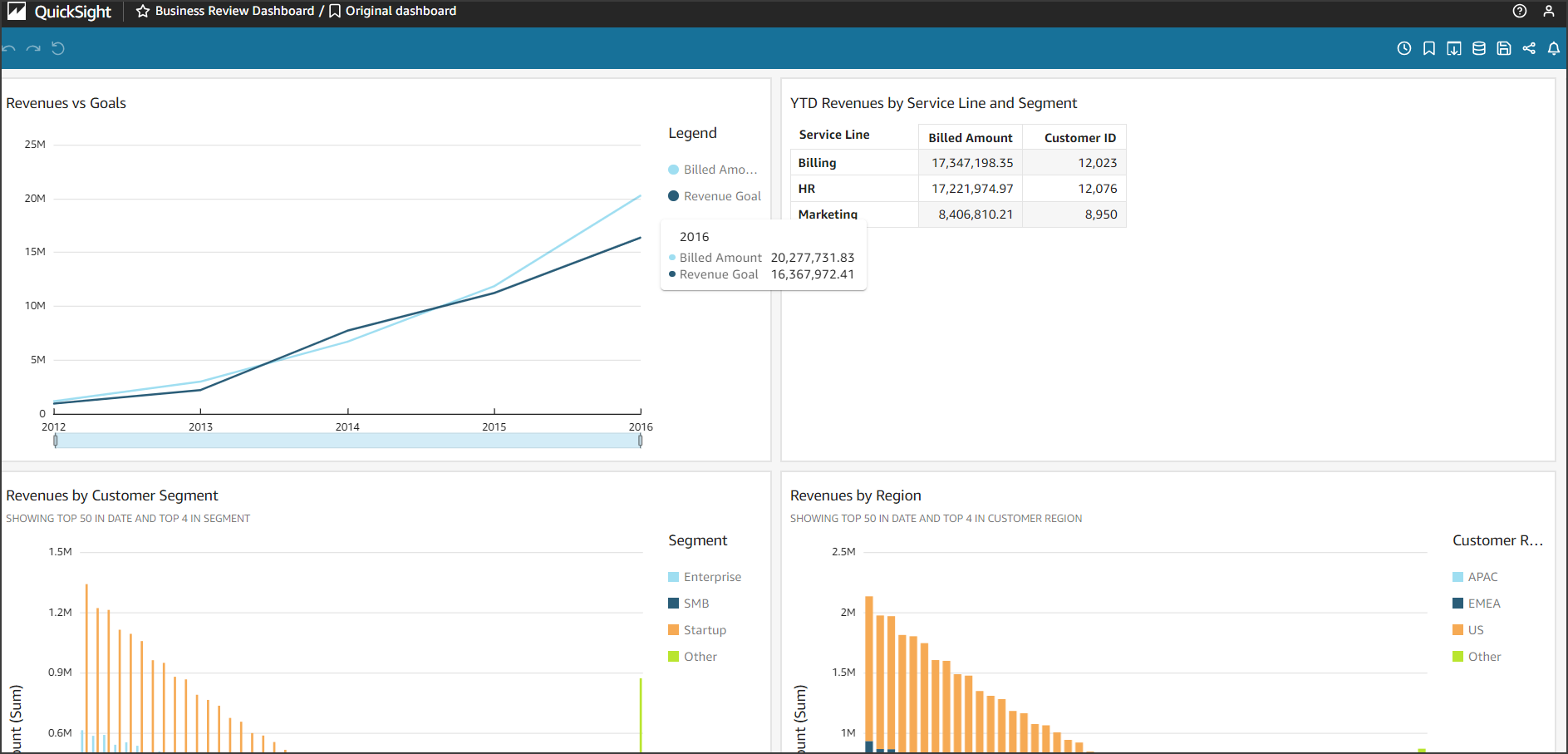This screenshot has height=754, width=1568.
Task: Click the YTD Revenues by Service Line title
Action: [x=933, y=103]
